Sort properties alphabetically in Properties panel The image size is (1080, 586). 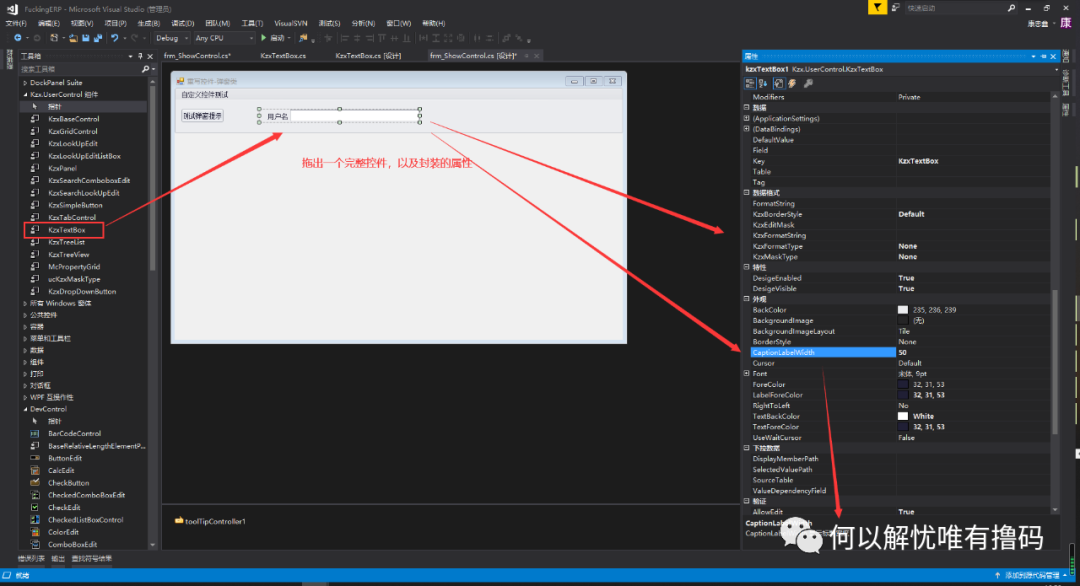[x=763, y=83]
